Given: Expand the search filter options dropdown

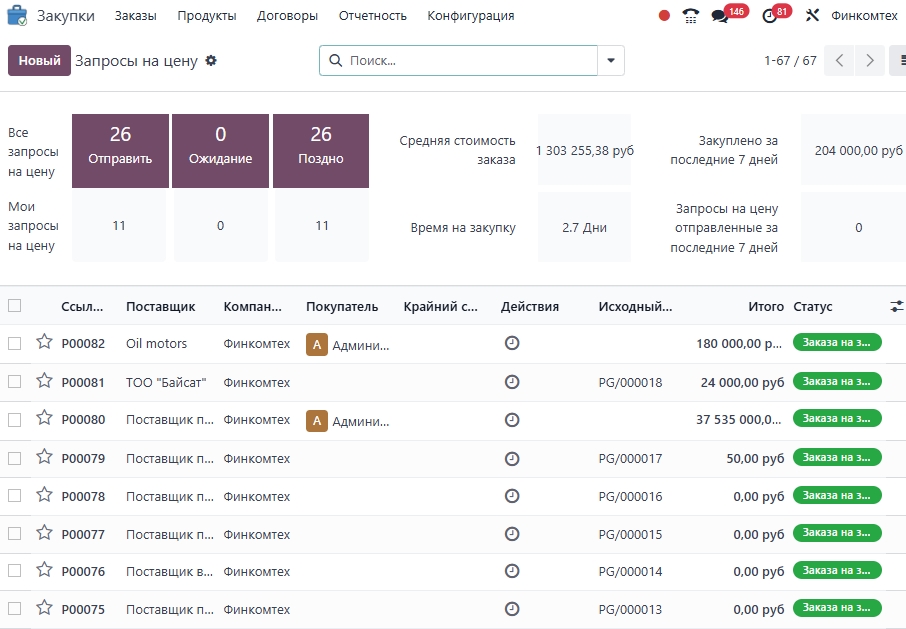Looking at the screenshot, I should [611, 60].
